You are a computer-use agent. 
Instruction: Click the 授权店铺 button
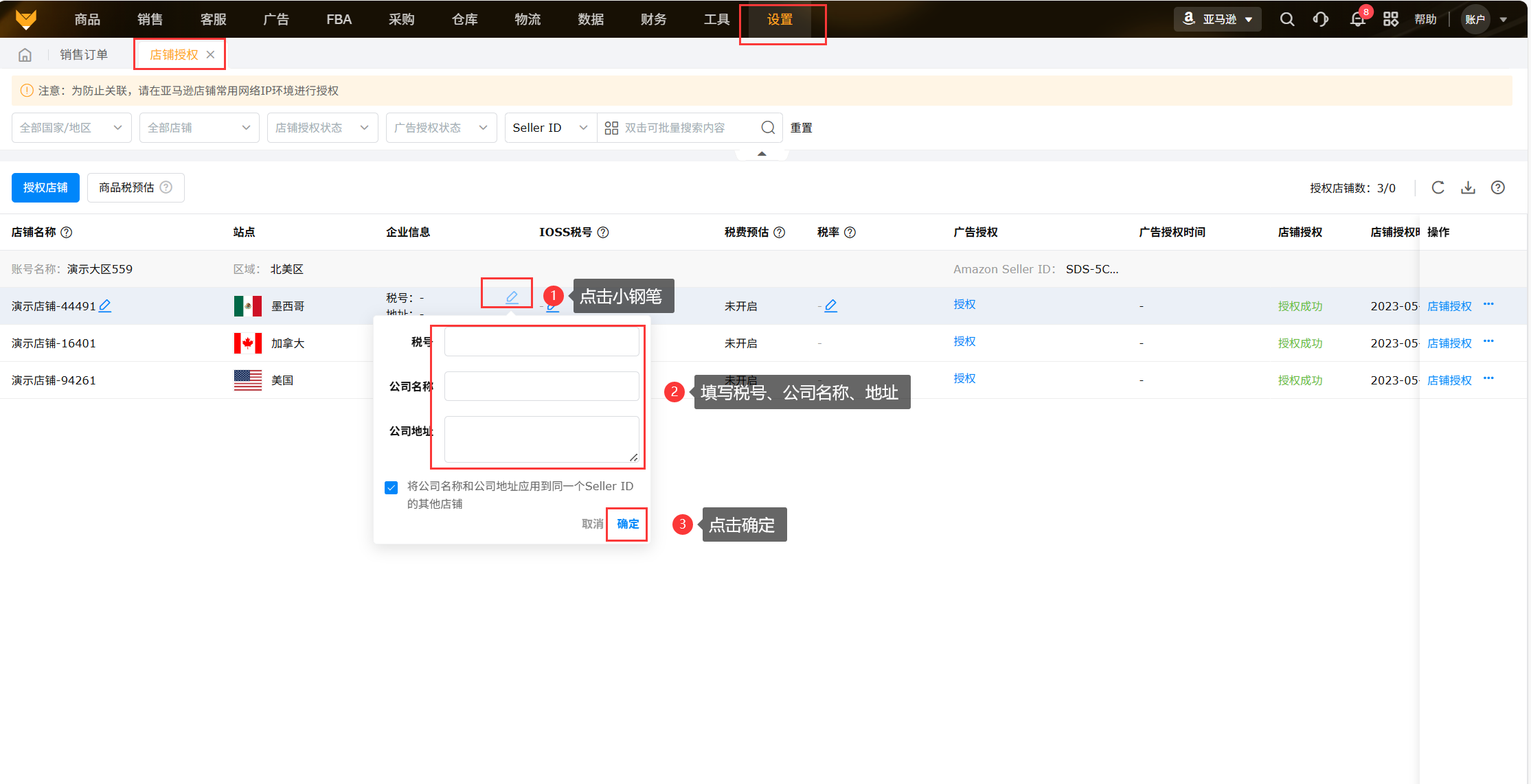click(45, 187)
